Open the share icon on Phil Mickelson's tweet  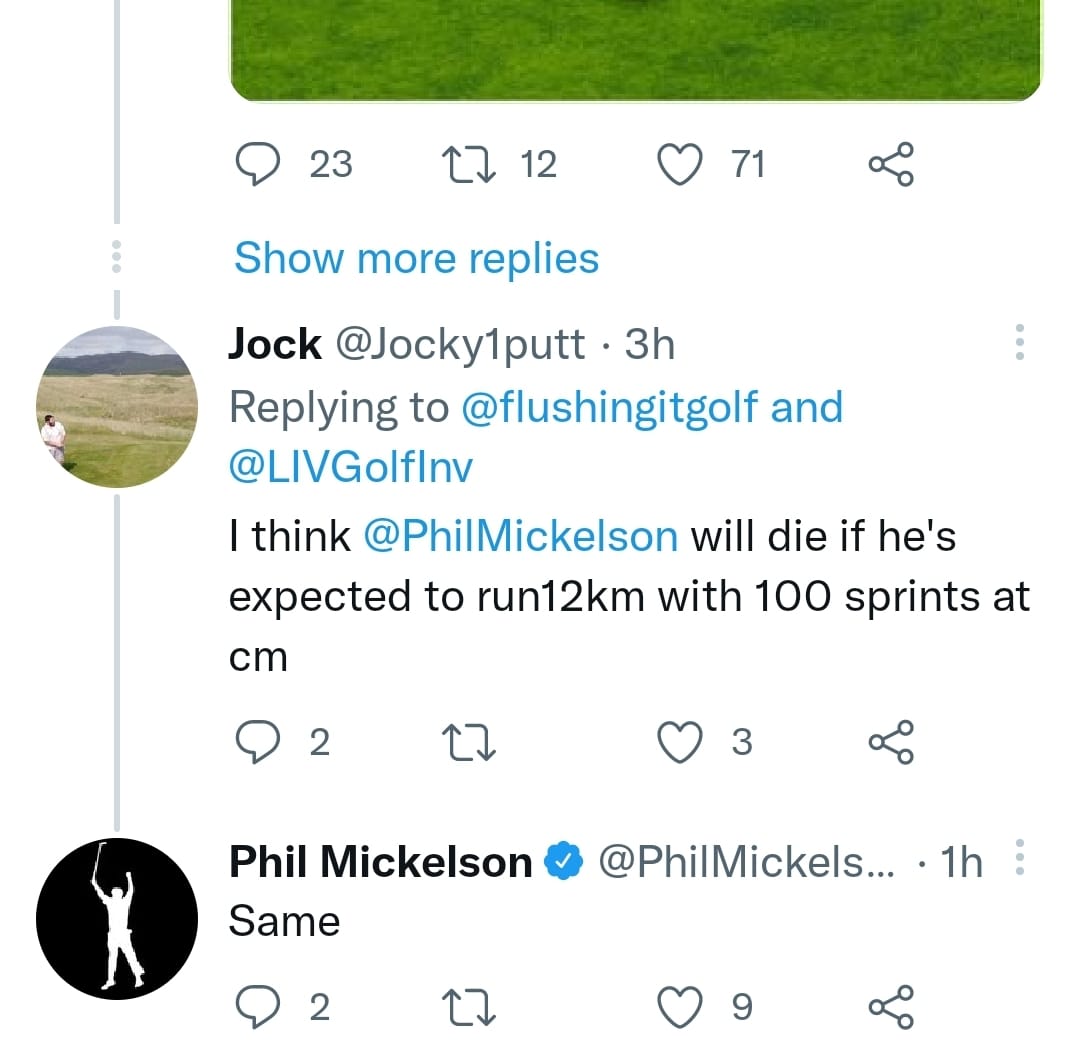coord(889,1006)
